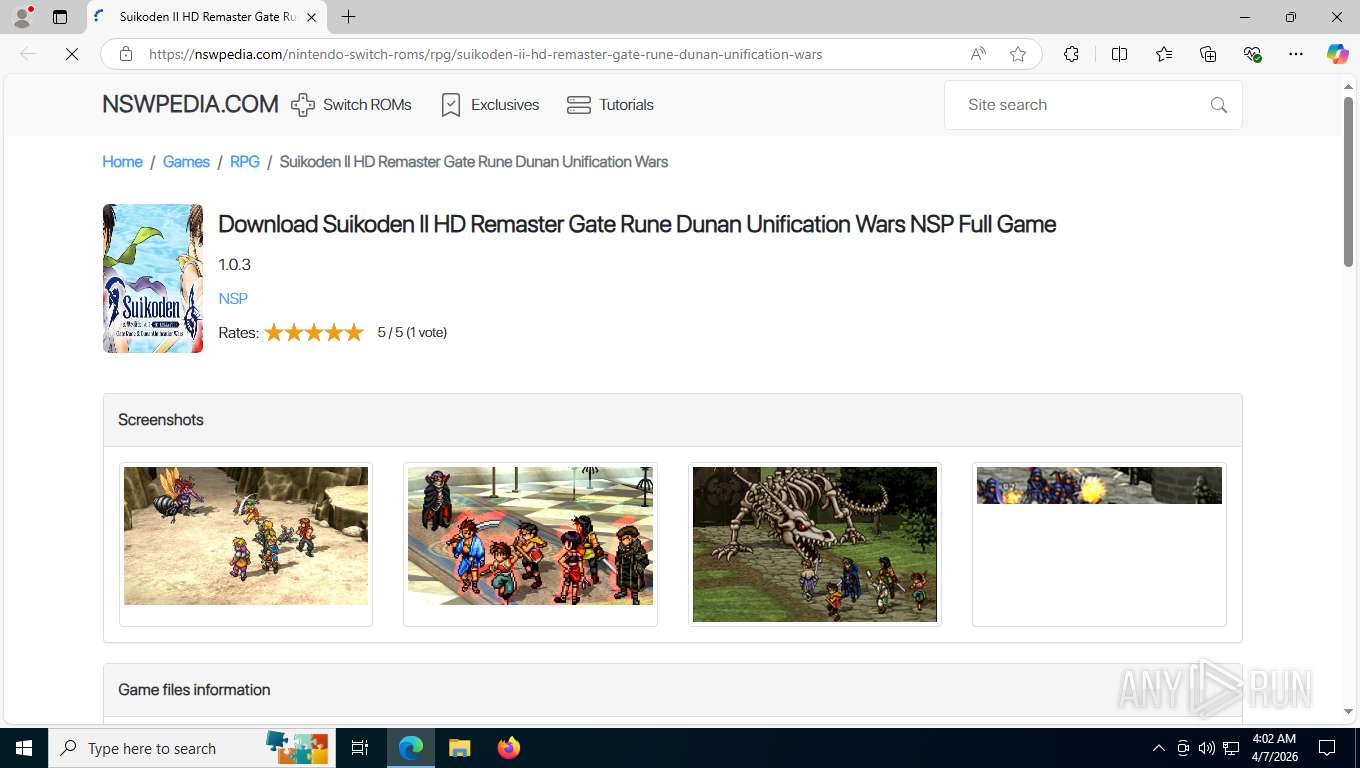This screenshot has height=768, width=1360.
Task: Open the insect battle screenshot
Action: click(x=246, y=536)
